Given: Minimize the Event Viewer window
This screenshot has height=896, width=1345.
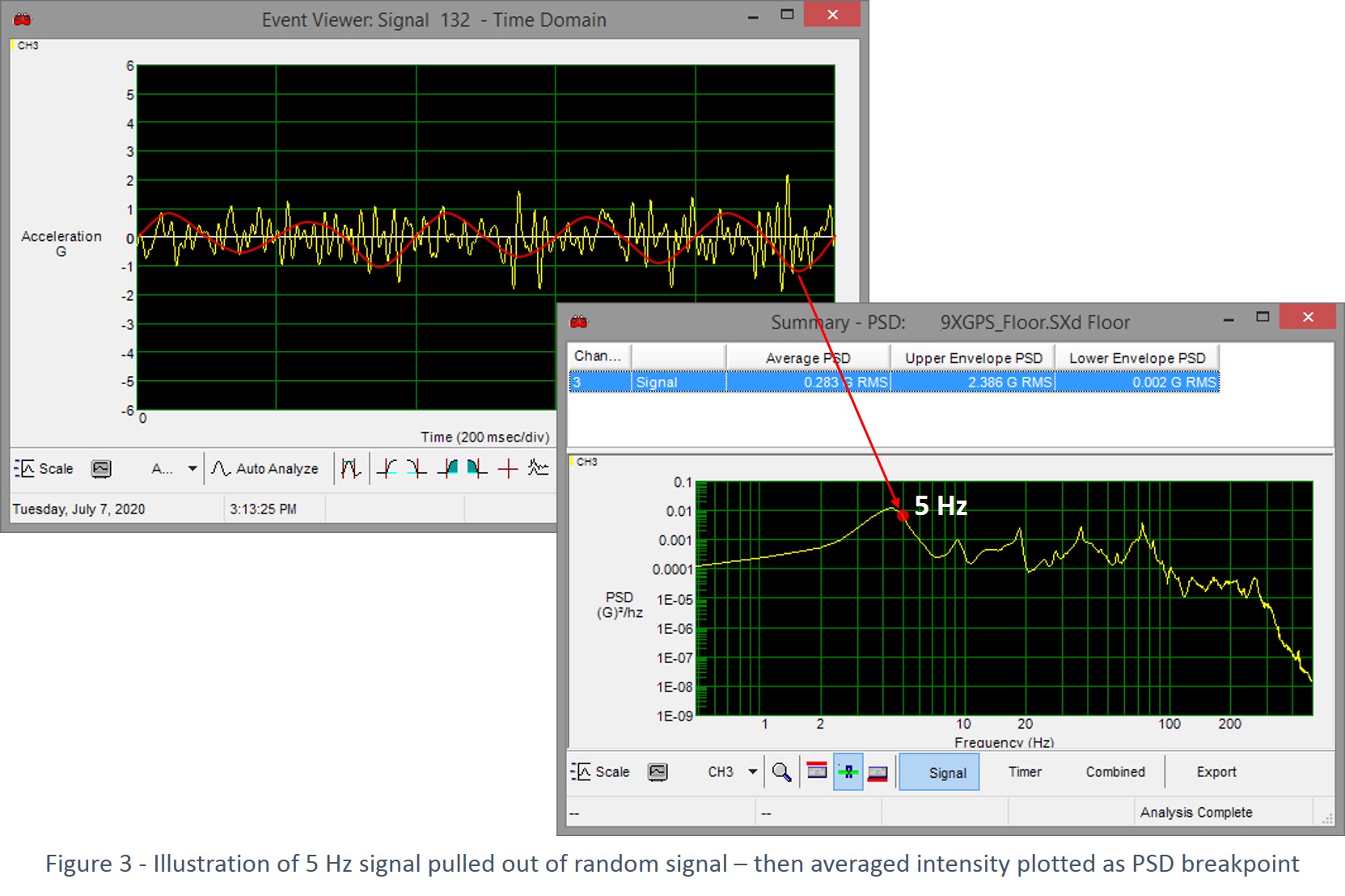Looking at the screenshot, I should tap(753, 15).
